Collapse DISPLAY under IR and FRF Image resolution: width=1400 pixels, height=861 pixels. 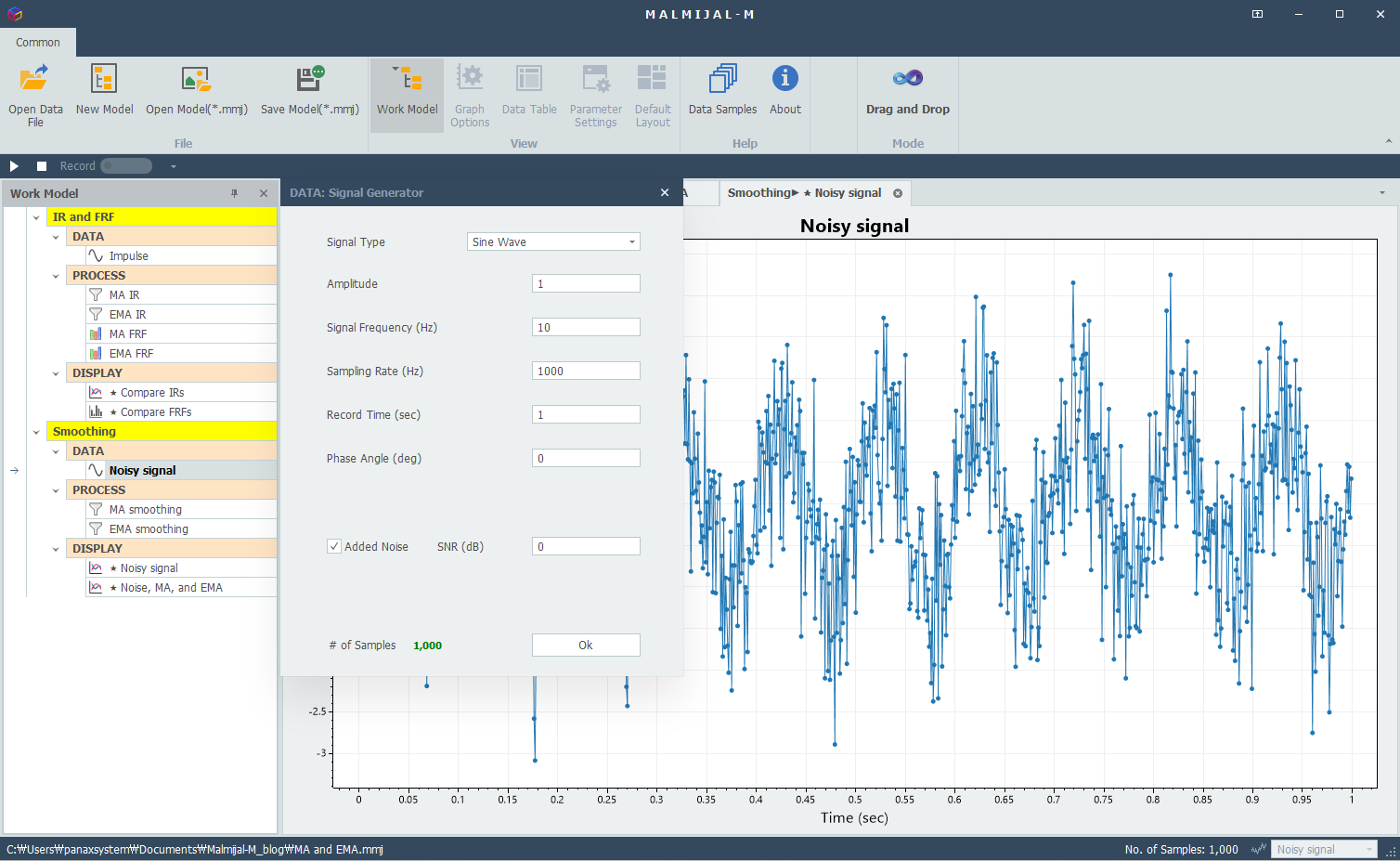pos(56,373)
